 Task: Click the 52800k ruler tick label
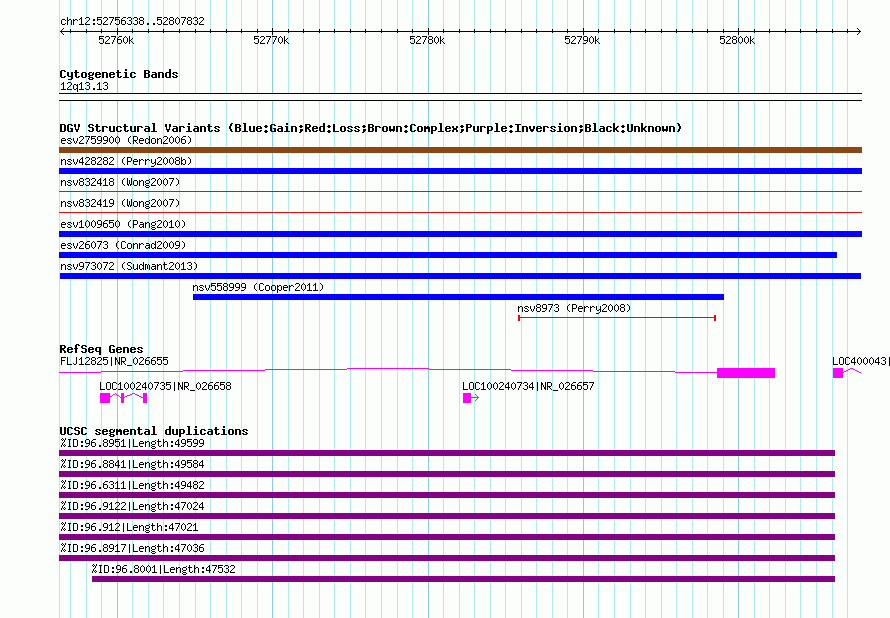(737, 40)
